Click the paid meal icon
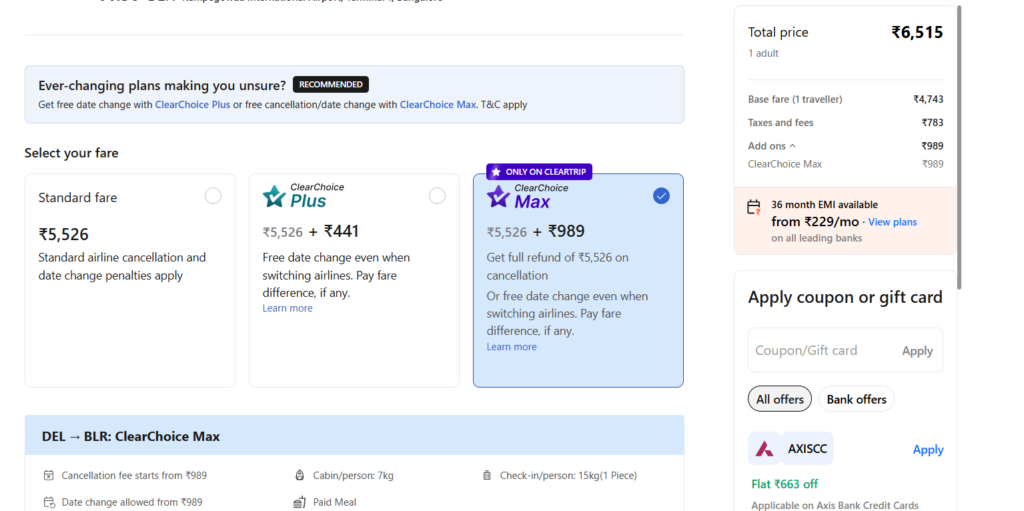The image size is (1024, 511). tap(300, 502)
